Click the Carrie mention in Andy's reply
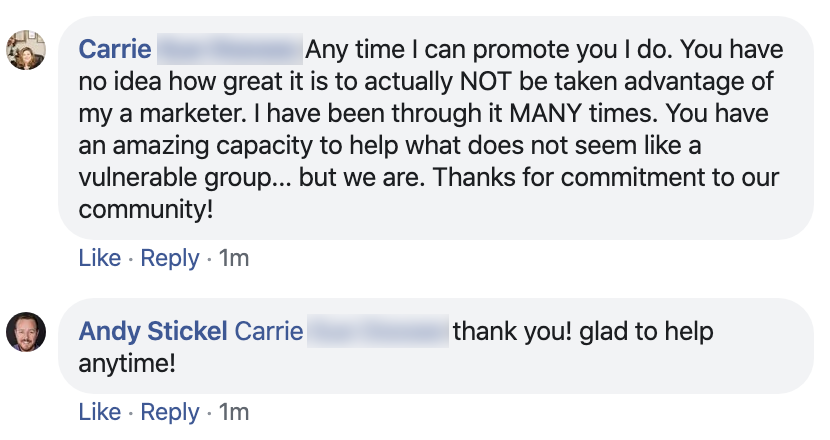 click(269, 331)
